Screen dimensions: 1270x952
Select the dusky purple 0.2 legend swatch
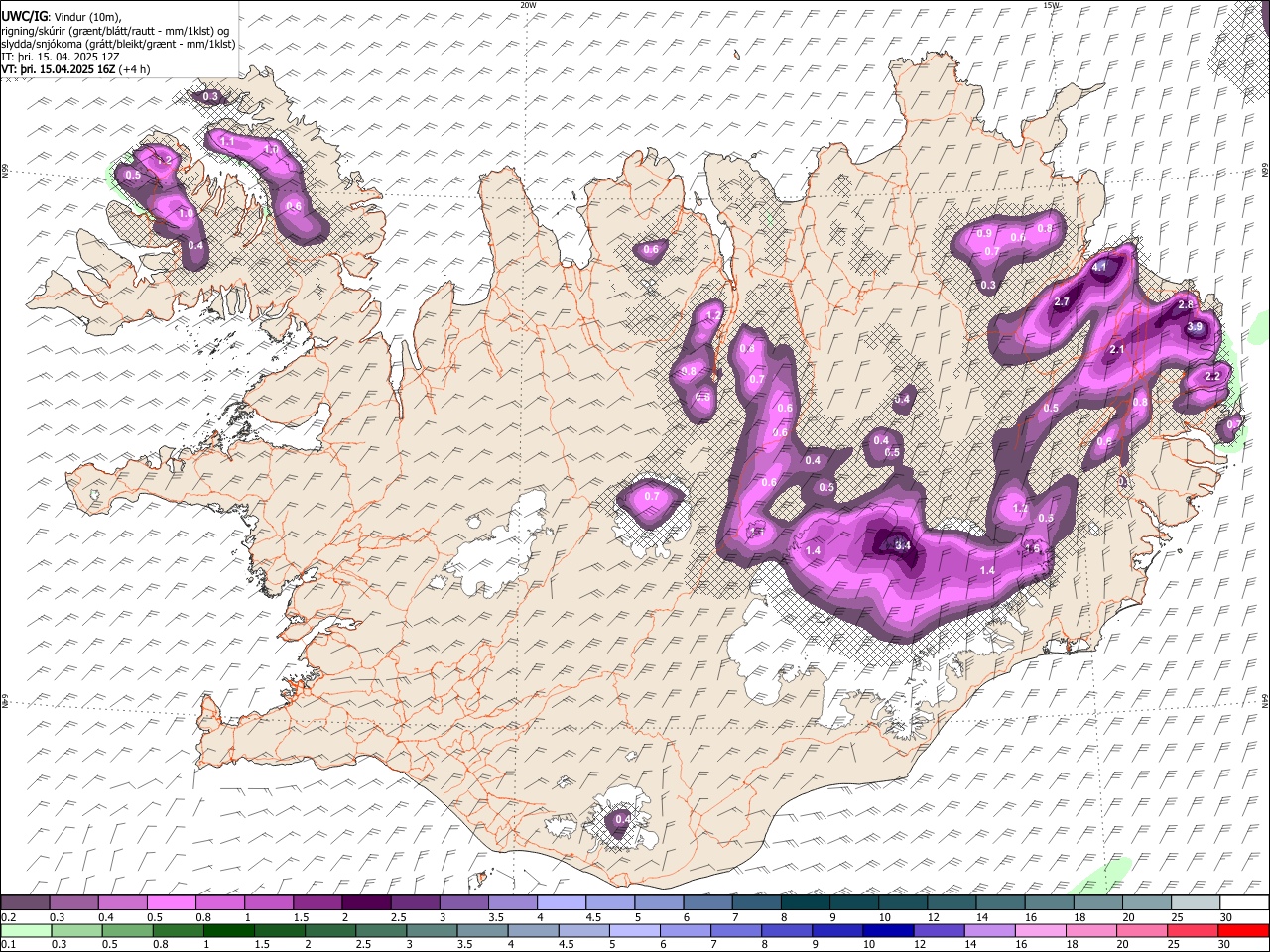pos(25,903)
